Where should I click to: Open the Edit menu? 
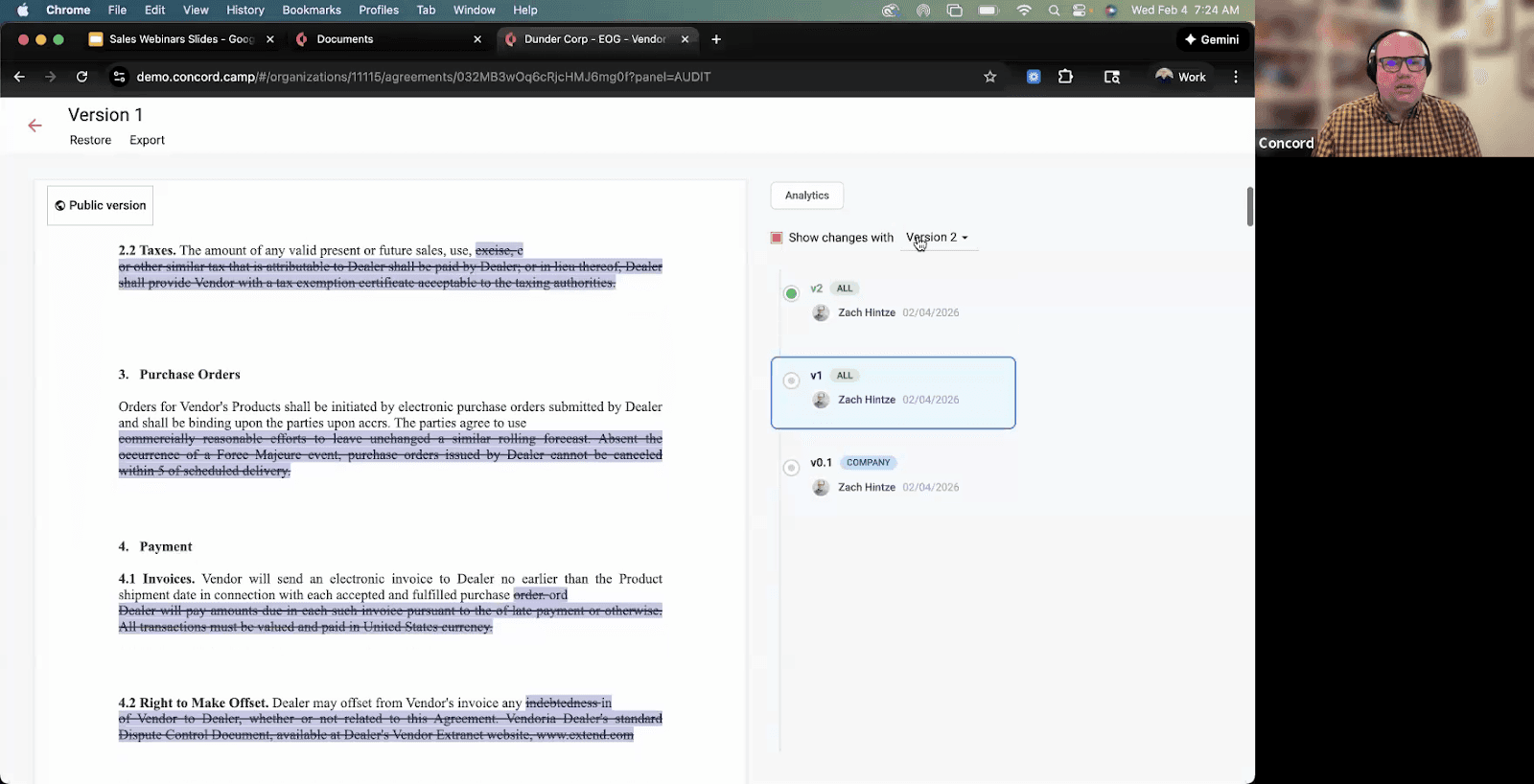tap(154, 10)
